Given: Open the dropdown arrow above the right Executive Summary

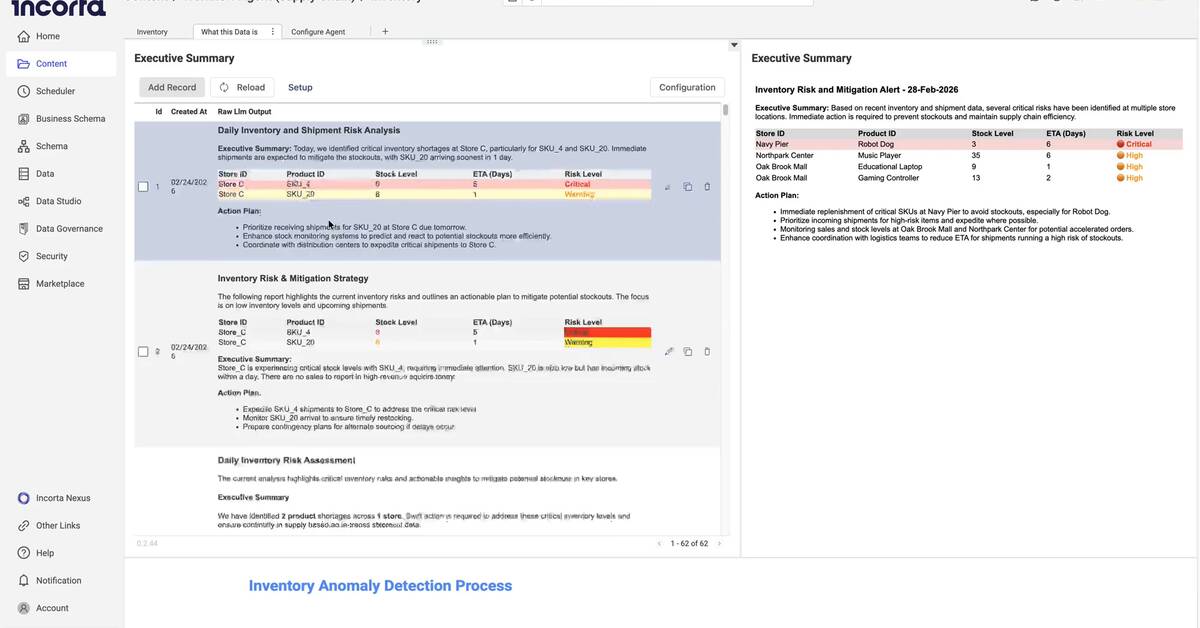Looking at the screenshot, I should [734, 45].
